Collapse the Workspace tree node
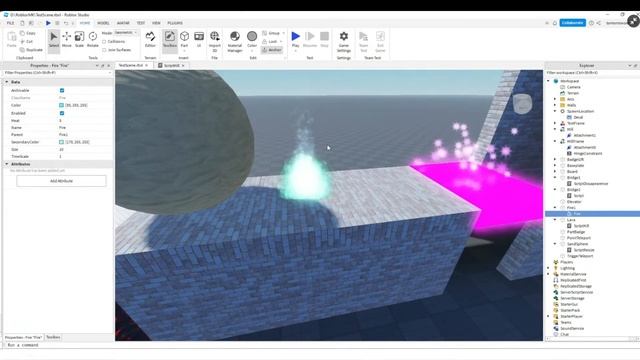The image size is (640, 360). pyautogui.click(x=549, y=81)
